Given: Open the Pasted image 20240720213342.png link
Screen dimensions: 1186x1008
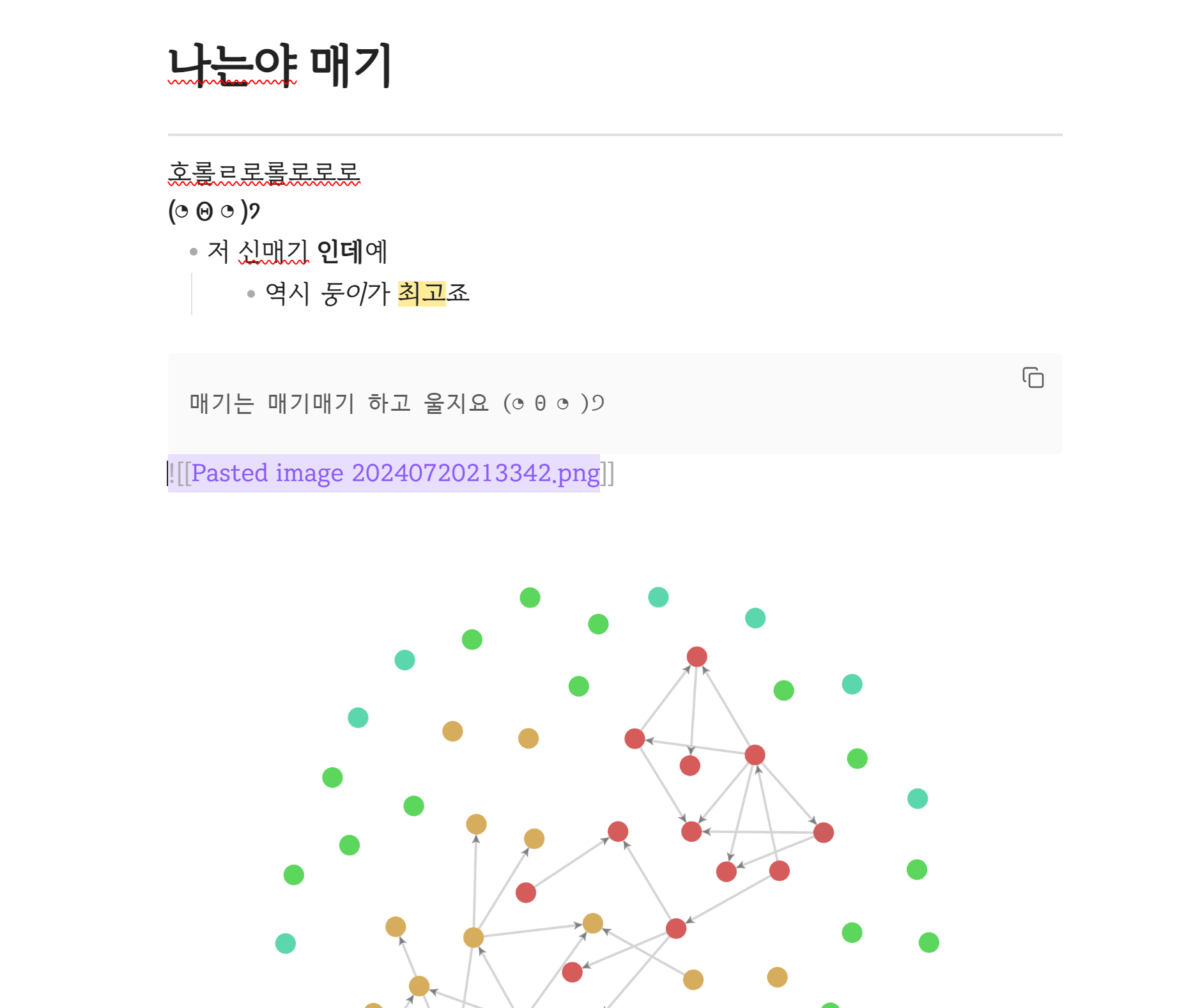Looking at the screenshot, I should tap(396, 473).
